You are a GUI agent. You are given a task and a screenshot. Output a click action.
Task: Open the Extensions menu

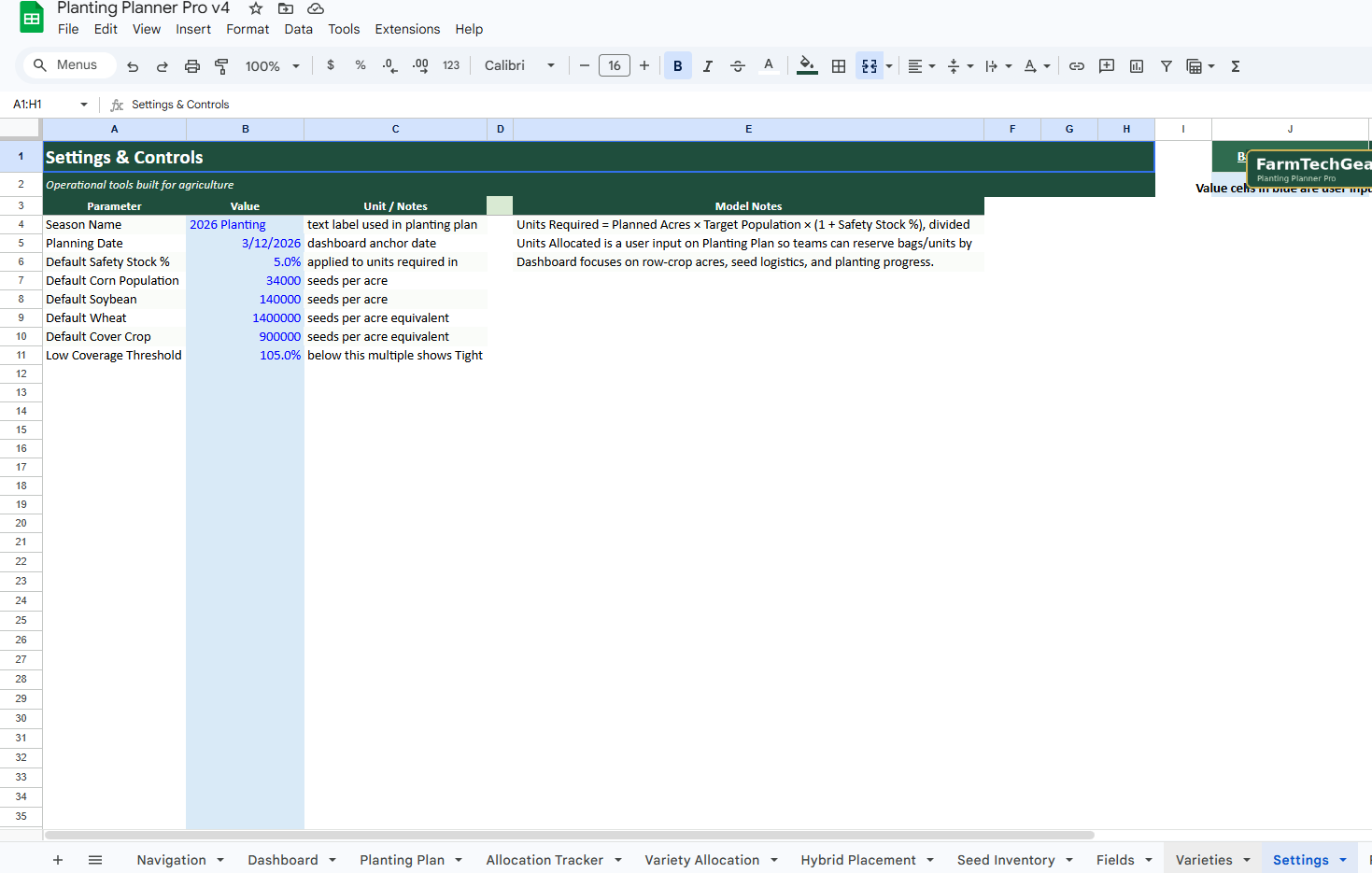(407, 29)
